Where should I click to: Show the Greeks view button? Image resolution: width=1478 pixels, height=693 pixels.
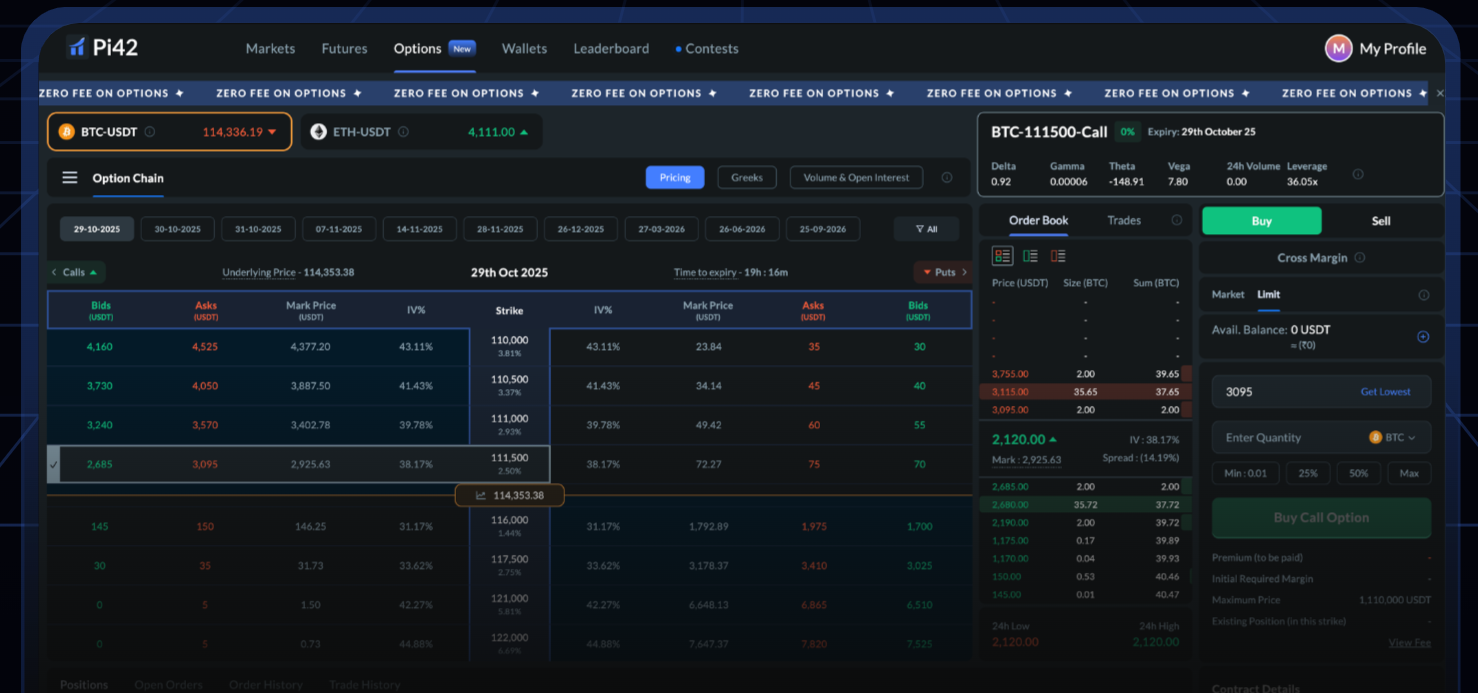coord(746,178)
